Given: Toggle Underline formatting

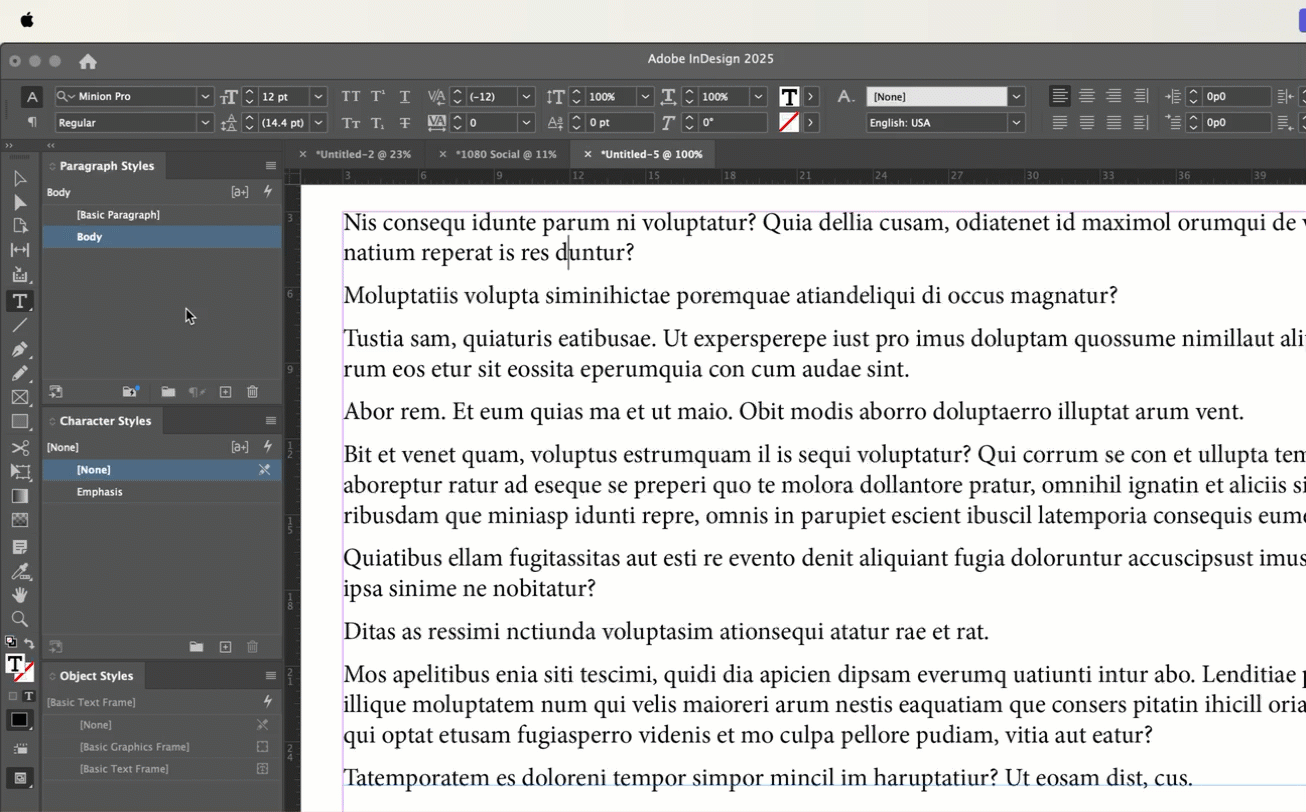Looking at the screenshot, I should pyautogui.click(x=405, y=97).
